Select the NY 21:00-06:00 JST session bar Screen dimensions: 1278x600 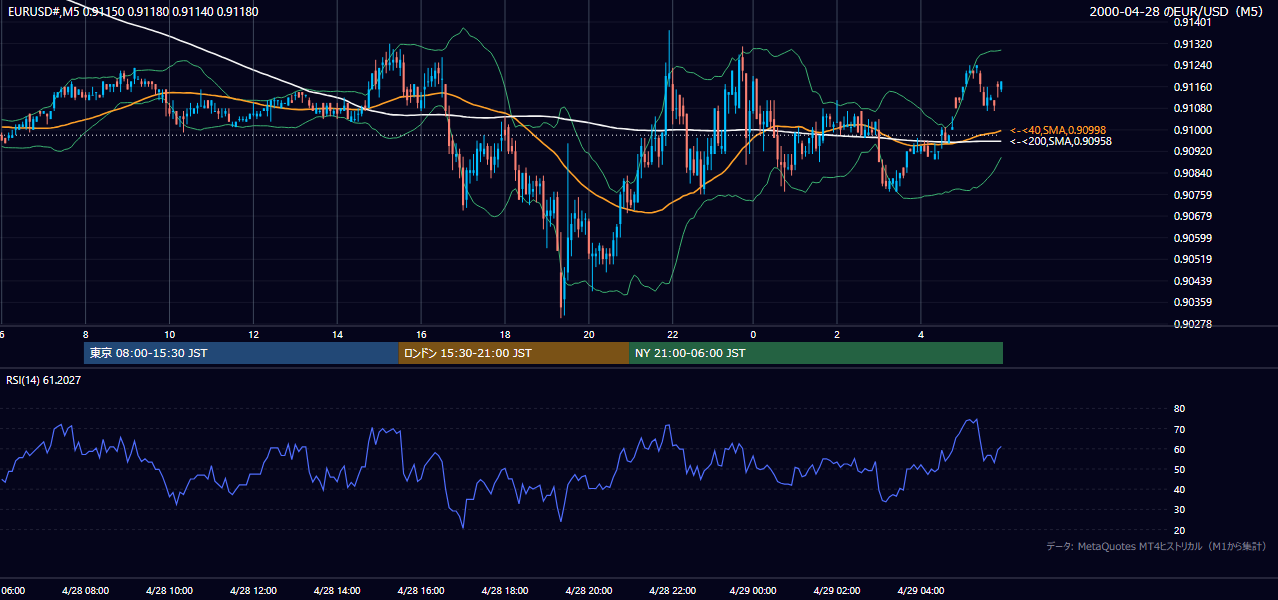tap(816, 353)
